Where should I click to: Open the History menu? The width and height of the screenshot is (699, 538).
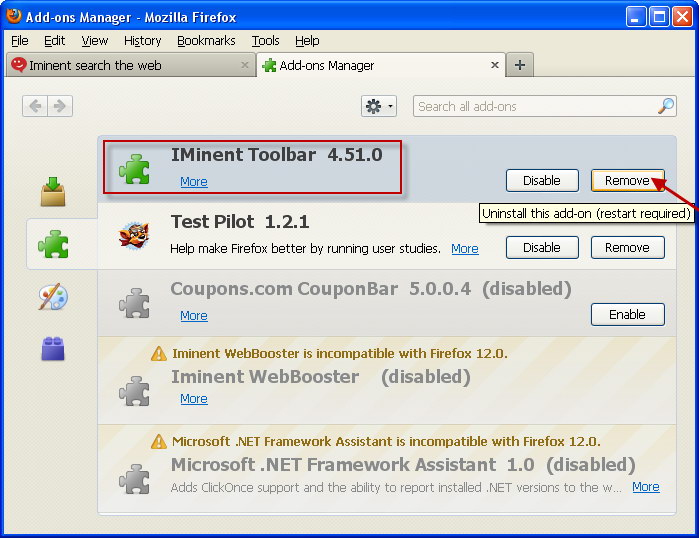(x=143, y=41)
